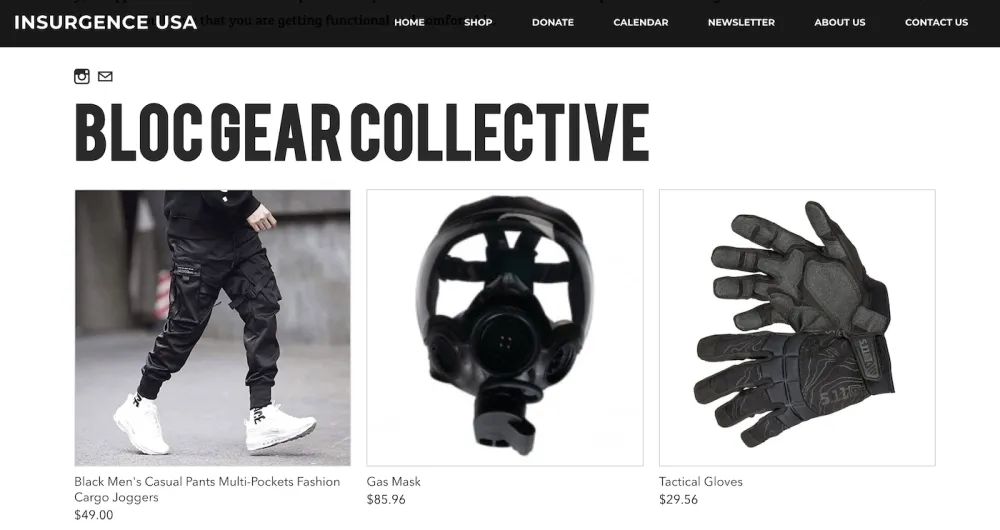Open the CALENDAR page

640,22
